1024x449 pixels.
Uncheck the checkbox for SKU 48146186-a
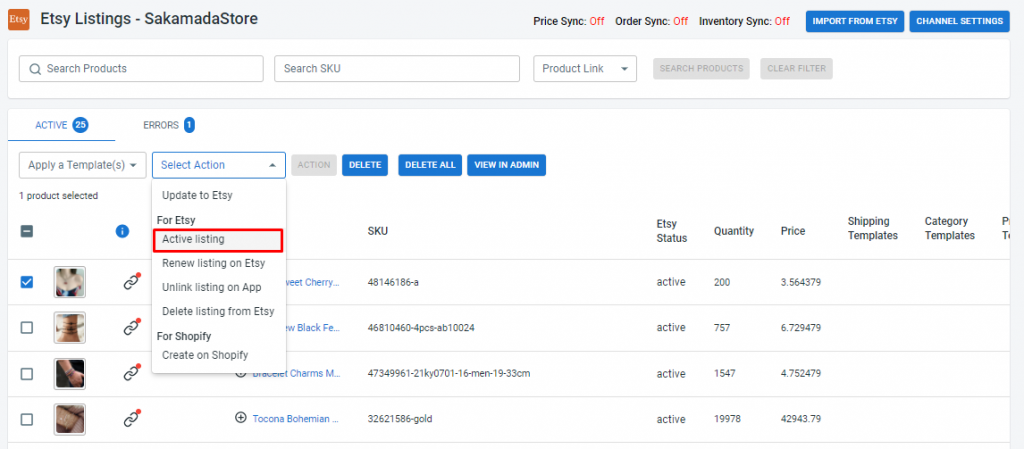(x=27, y=283)
